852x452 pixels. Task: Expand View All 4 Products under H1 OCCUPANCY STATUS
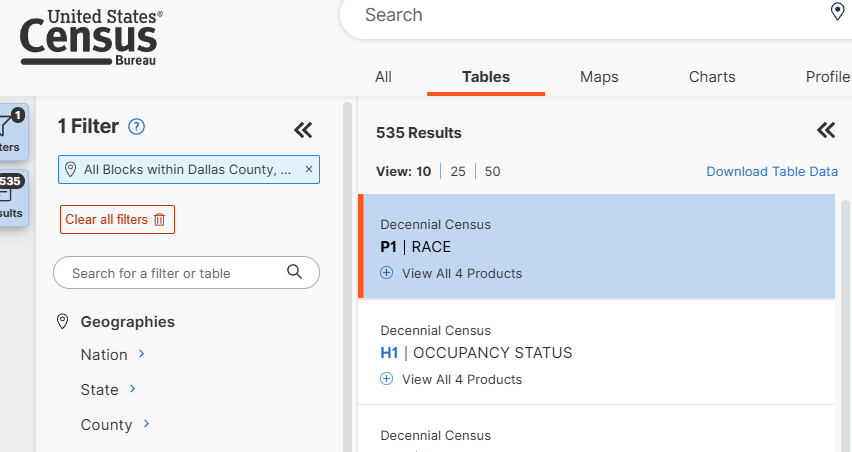pyautogui.click(x=451, y=379)
